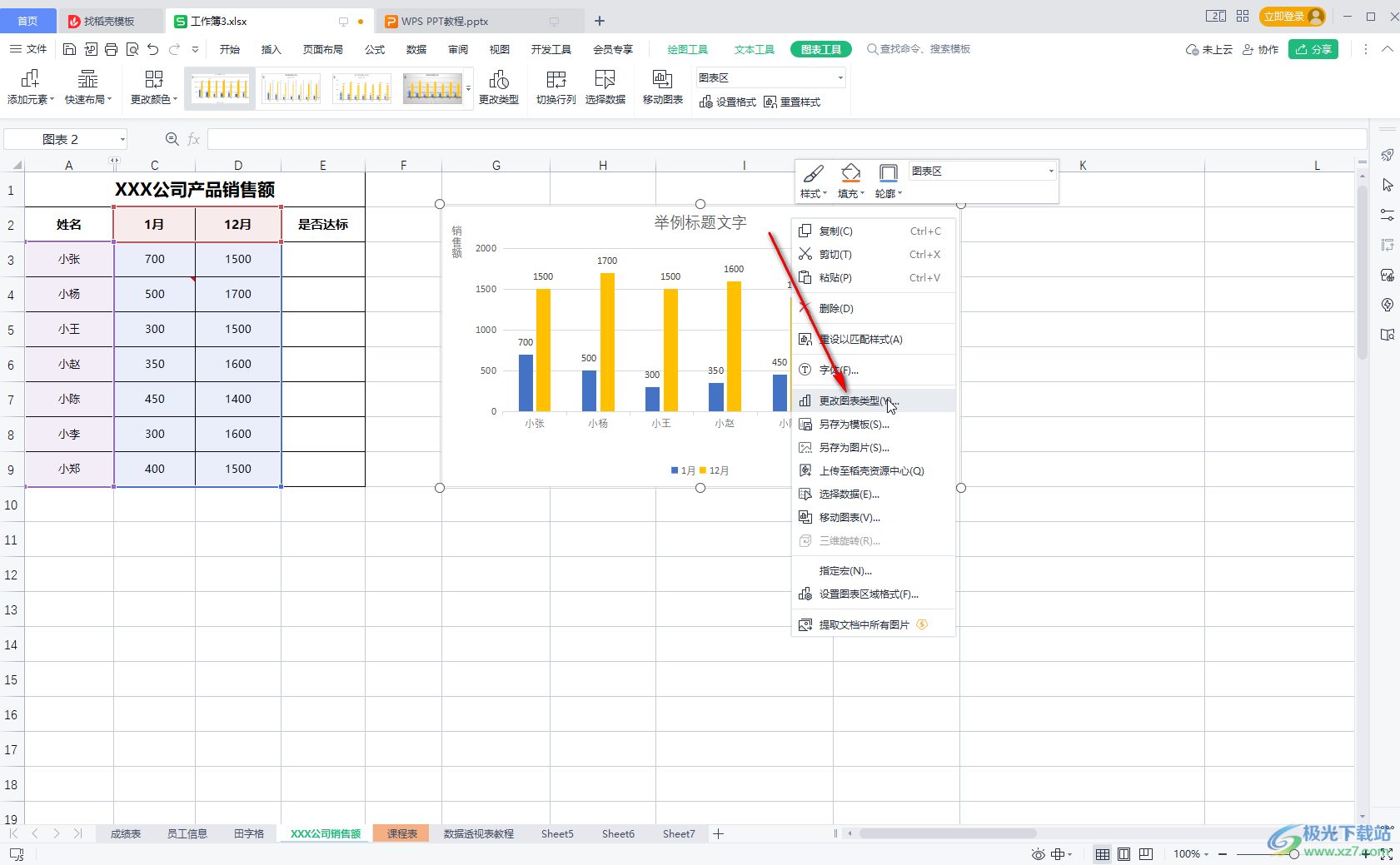This screenshot has width=1400, height=865.
Task: Click the Print icon in quick access toolbar
Action: tap(112, 49)
